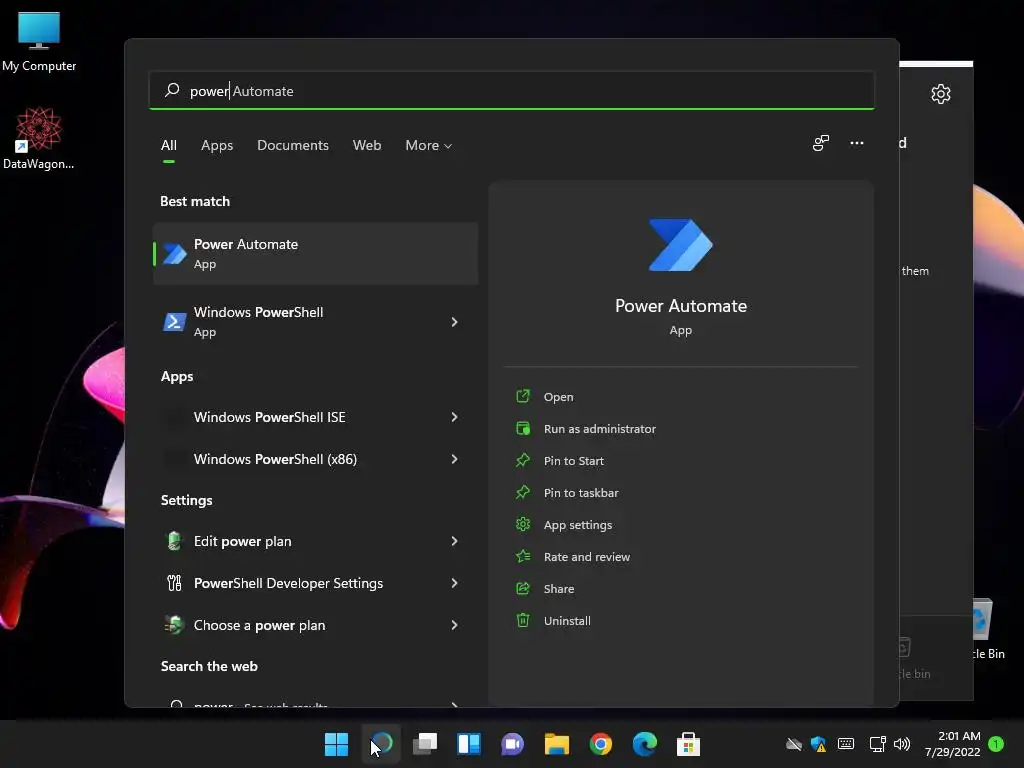Open the Chat (Teams) taskbar icon
Image resolution: width=1024 pixels, height=768 pixels.
tap(513, 744)
